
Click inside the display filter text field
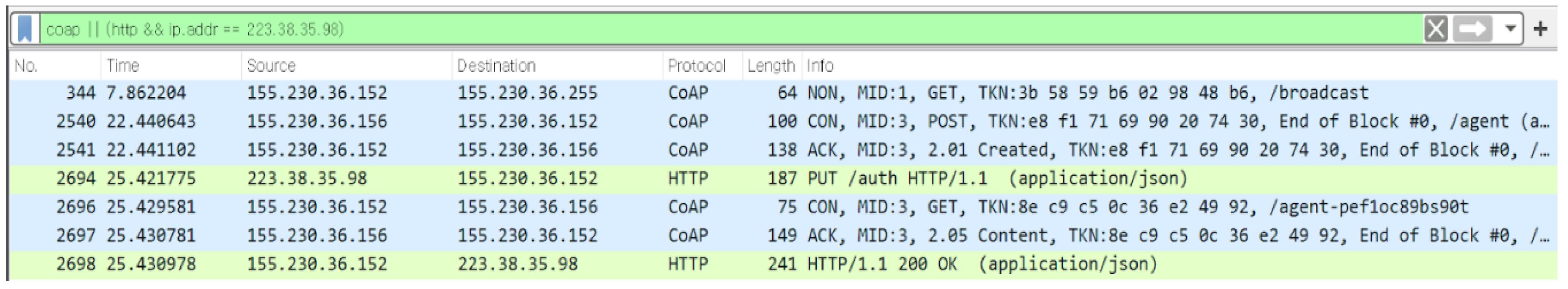(x=731, y=29)
